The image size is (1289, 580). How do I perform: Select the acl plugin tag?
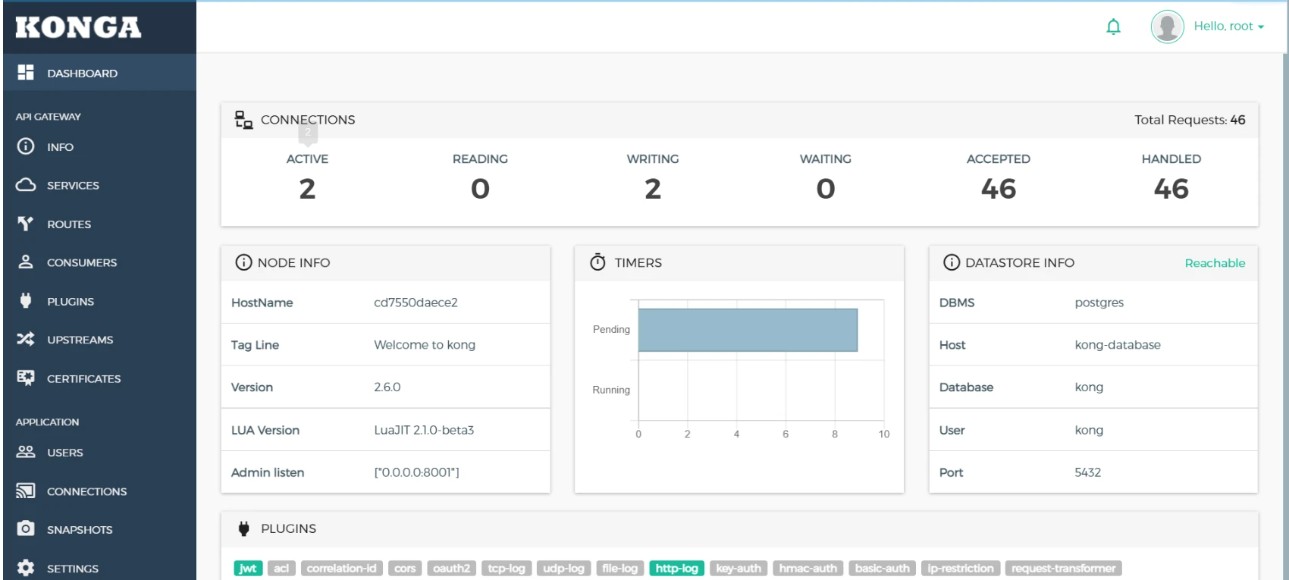click(281, 569)
